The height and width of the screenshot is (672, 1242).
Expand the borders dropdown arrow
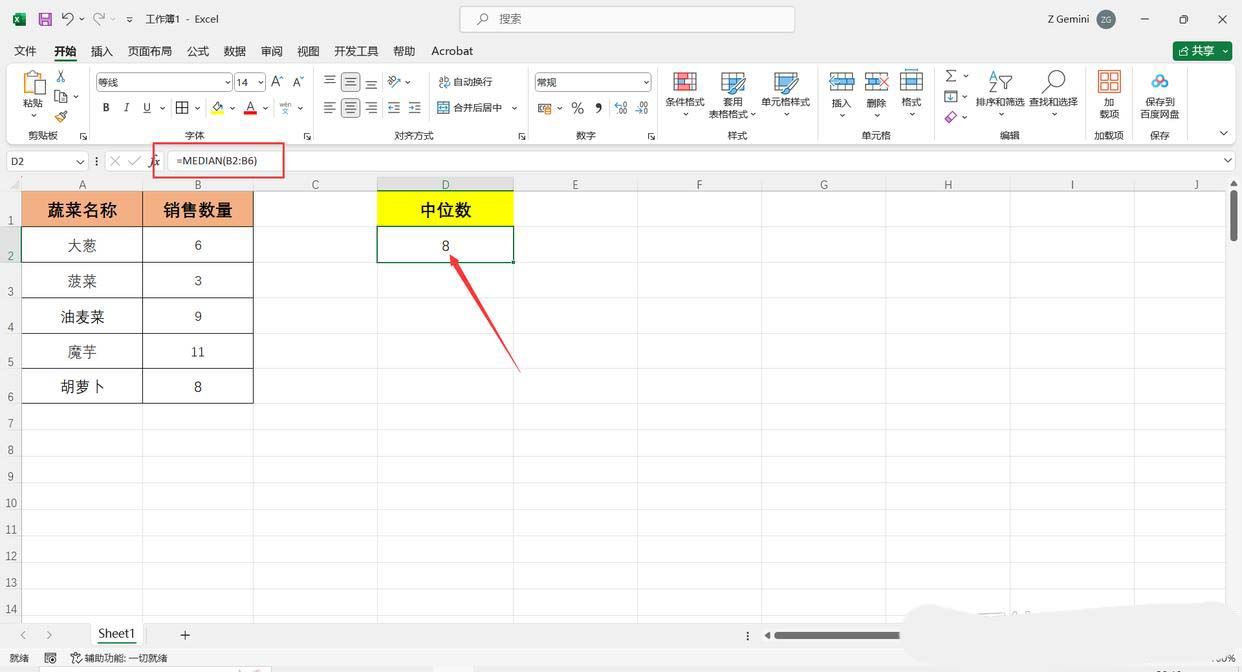pyautogui.click(x=197, y=108)
